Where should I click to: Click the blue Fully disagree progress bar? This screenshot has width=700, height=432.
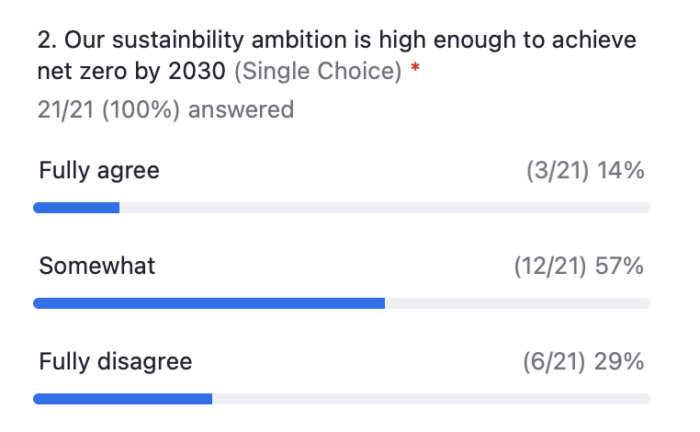(123, 399)
